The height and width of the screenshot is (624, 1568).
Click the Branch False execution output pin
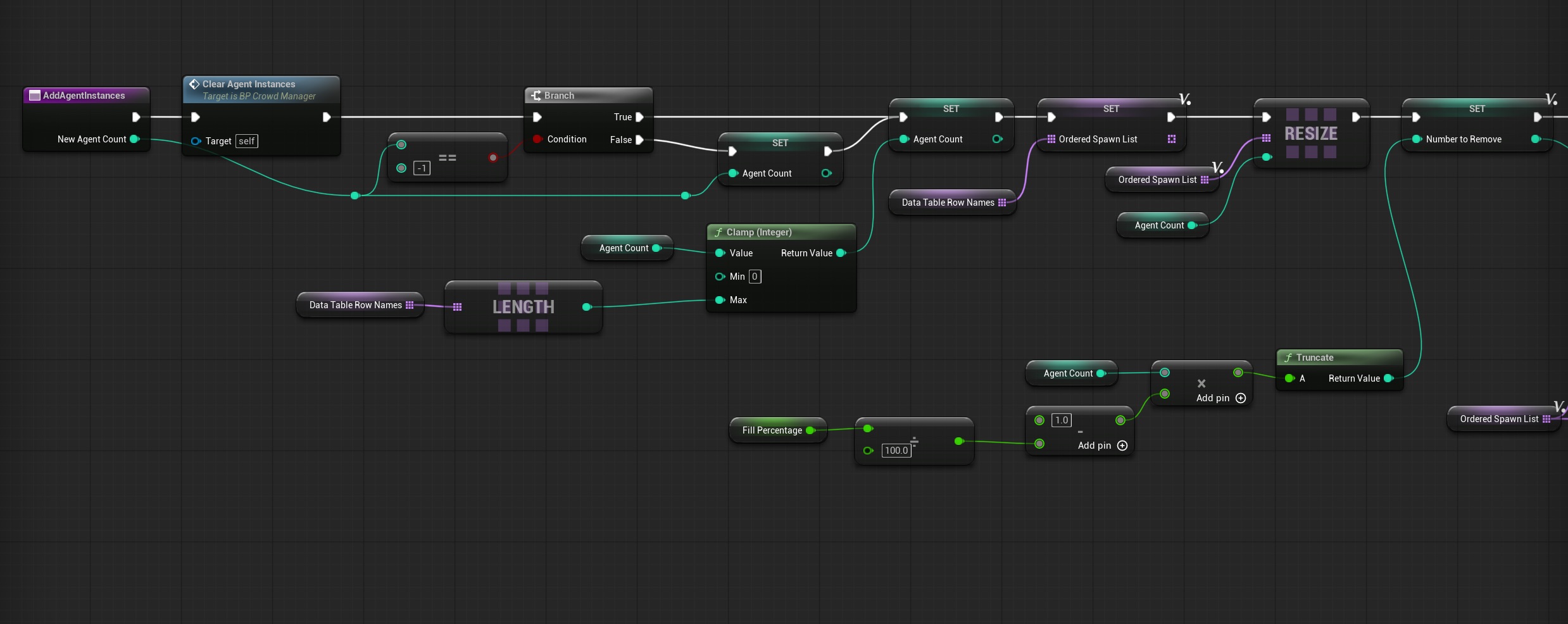639,140
